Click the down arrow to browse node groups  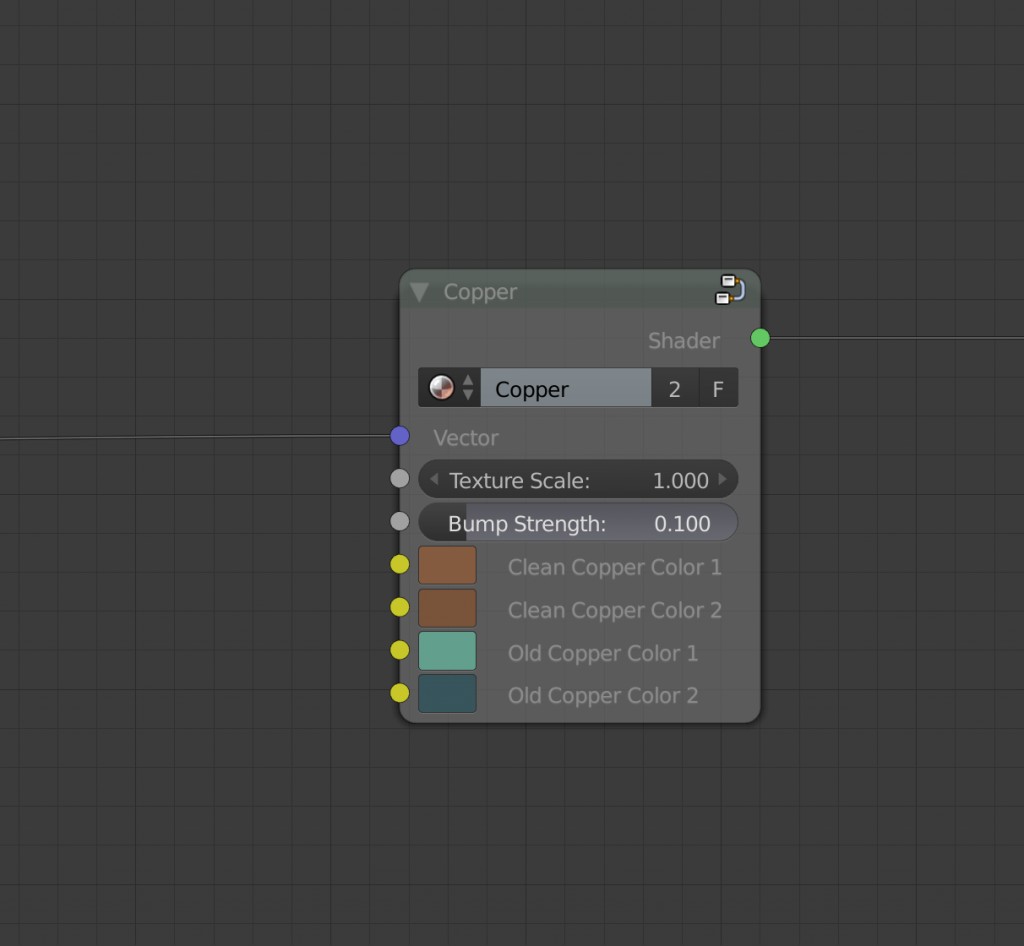click(468, 393)
